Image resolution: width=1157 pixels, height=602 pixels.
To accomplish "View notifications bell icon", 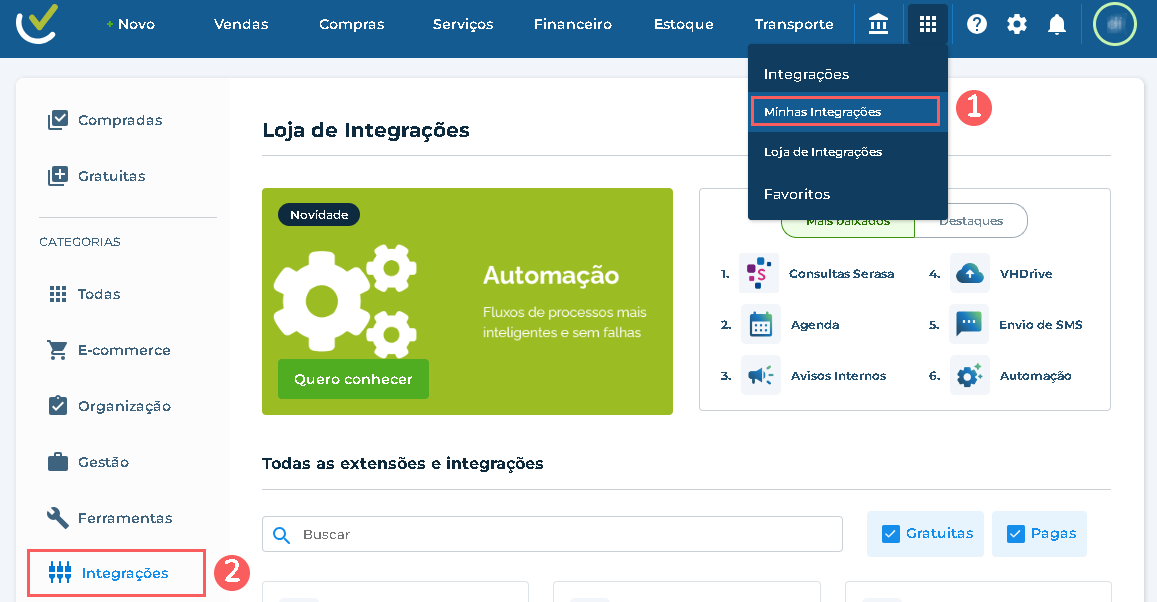I will pos(1056,24).
